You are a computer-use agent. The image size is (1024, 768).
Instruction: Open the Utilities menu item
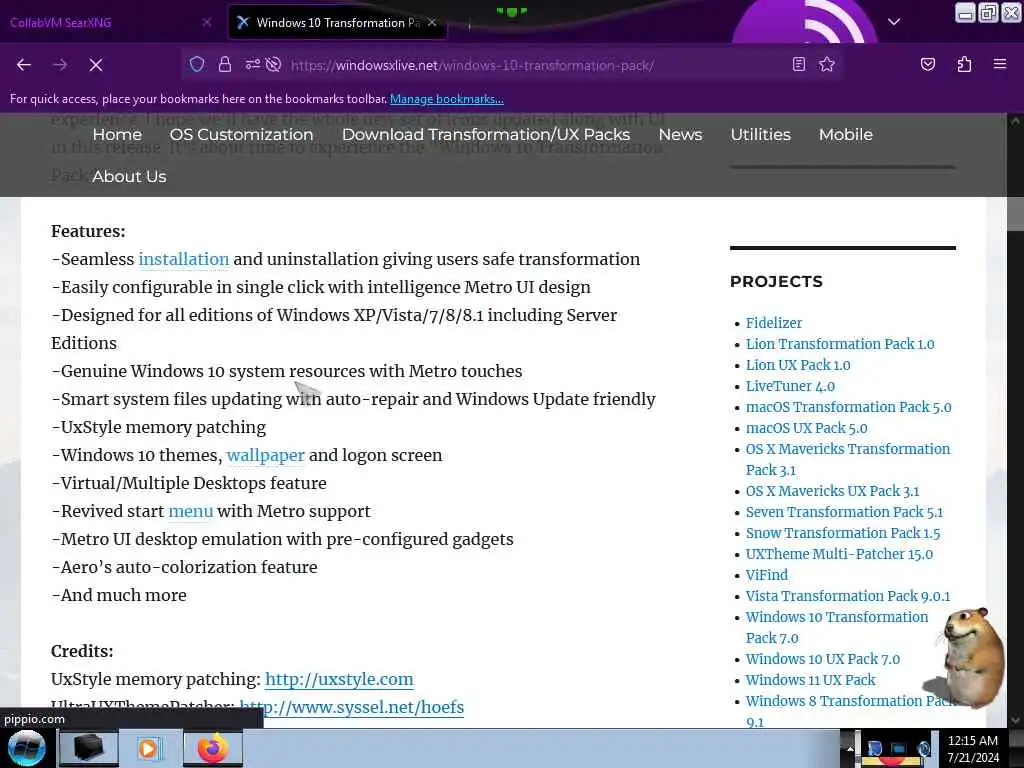coord(760,135)
